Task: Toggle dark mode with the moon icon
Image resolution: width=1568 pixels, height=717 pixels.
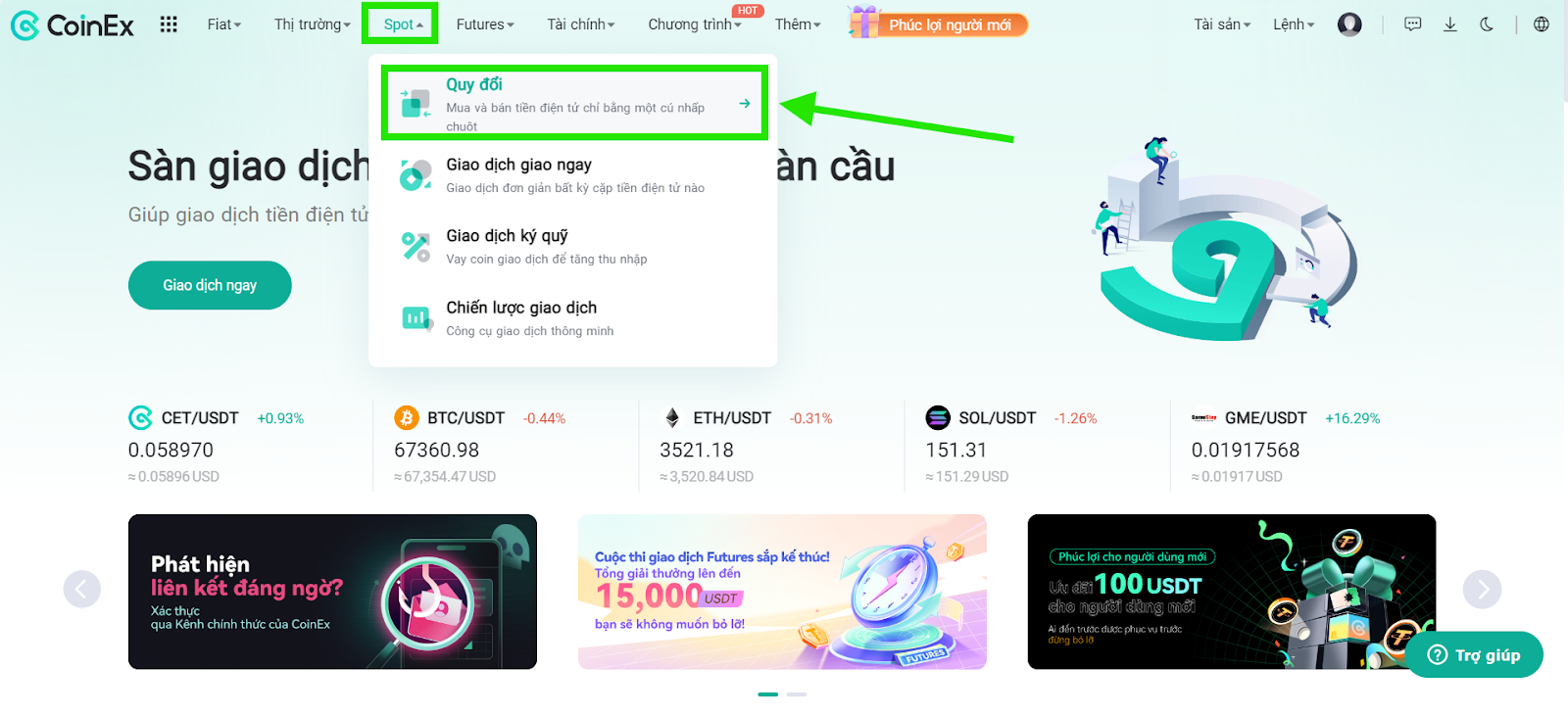Action: (1487, 24)
